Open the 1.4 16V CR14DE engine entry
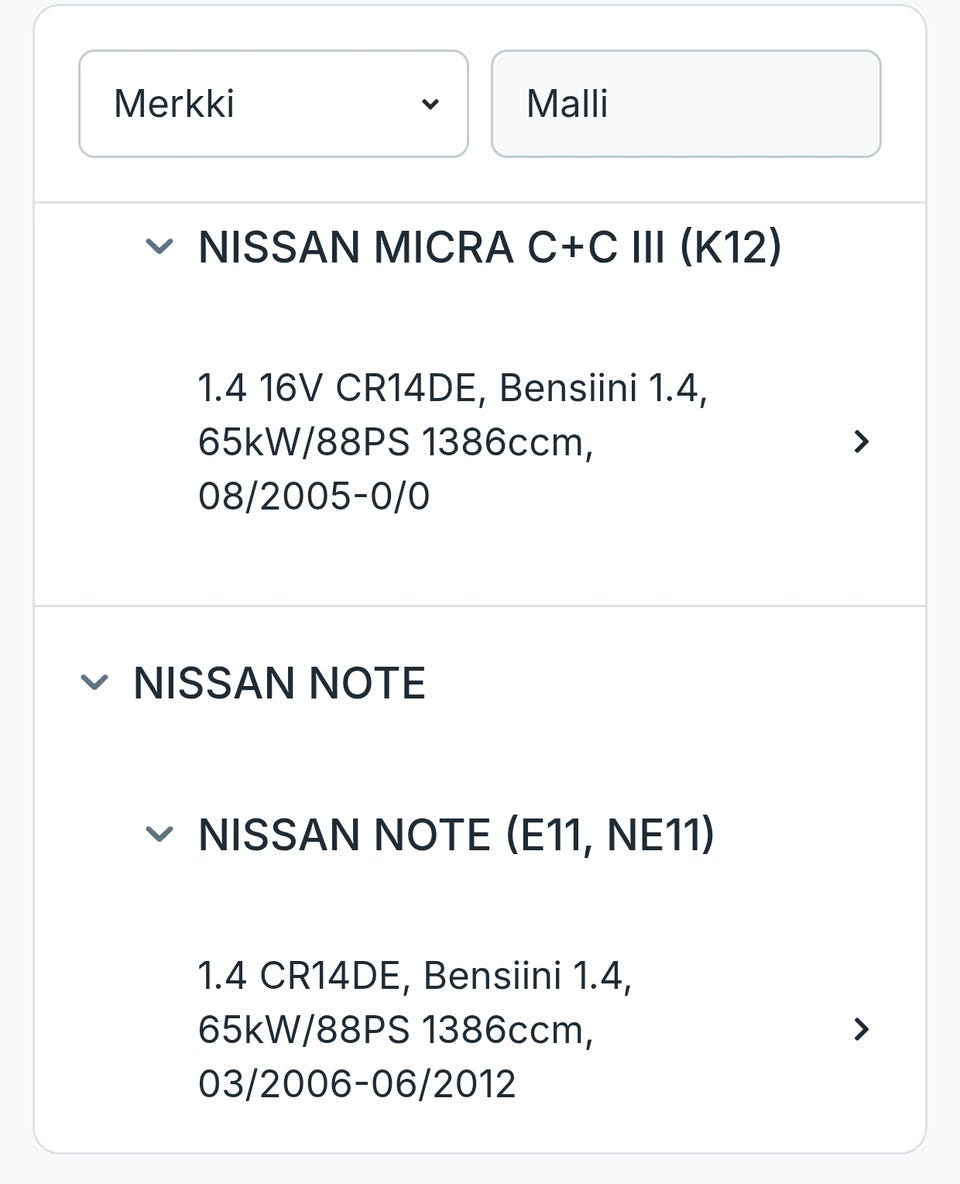 452,441
